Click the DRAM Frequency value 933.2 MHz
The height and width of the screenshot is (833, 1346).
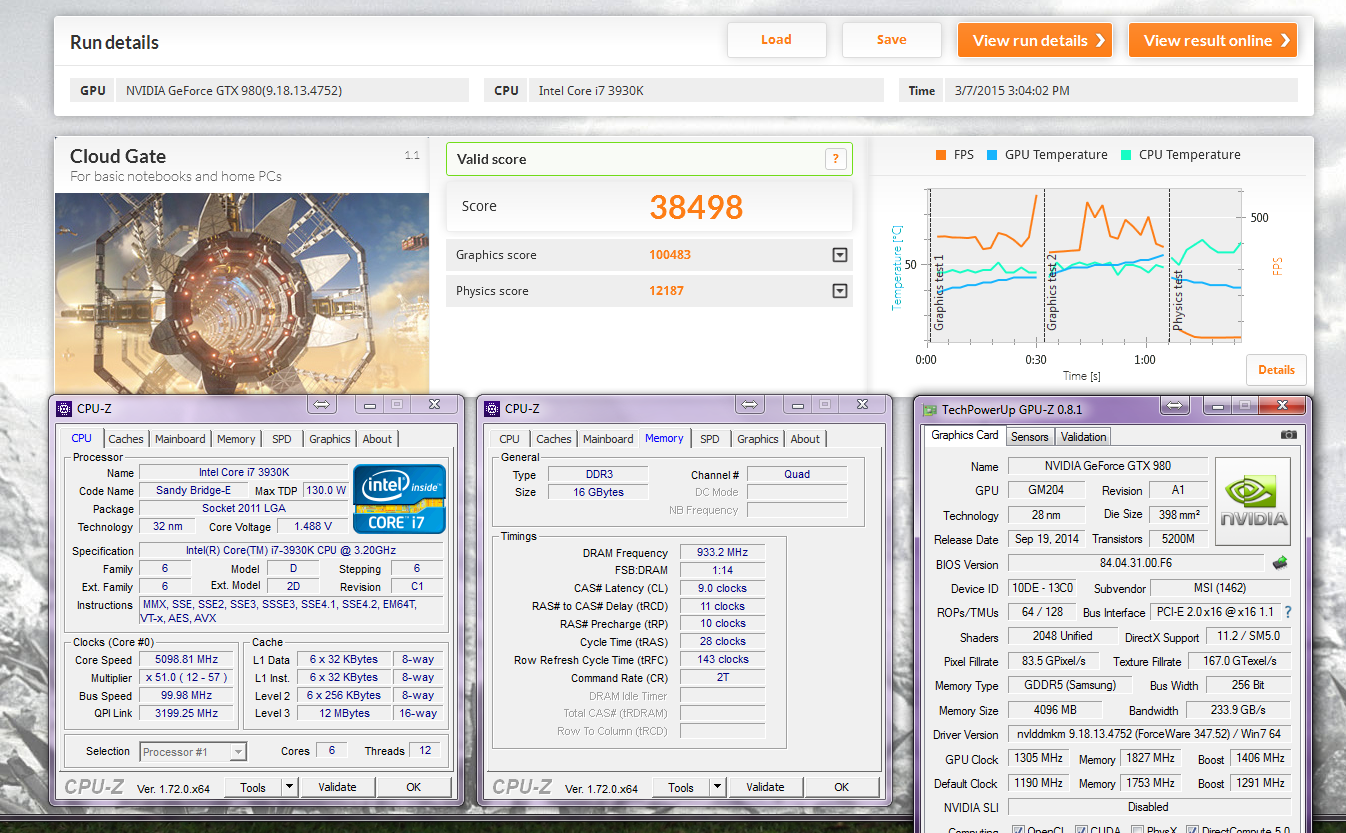pyautogui.click(x=722, y=552)
